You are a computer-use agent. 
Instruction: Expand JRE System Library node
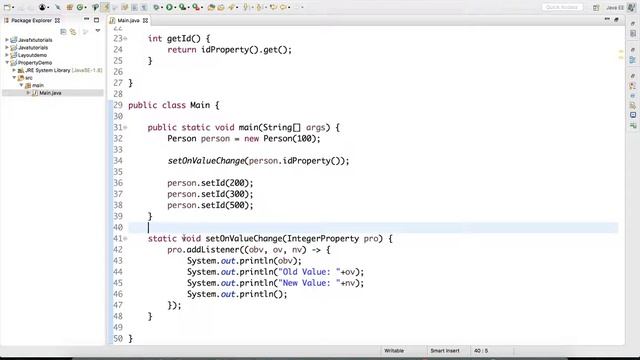coord(14,70)
